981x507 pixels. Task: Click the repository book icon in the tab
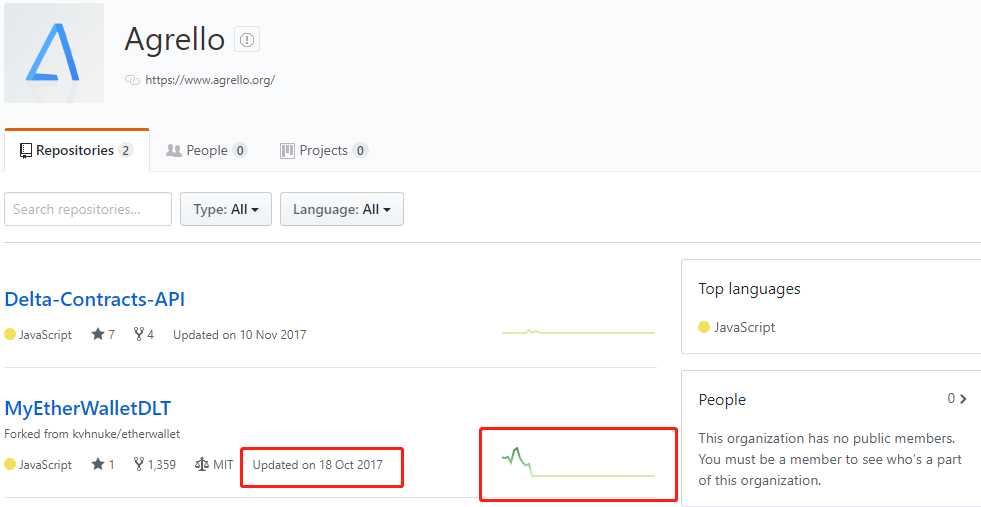26,150
